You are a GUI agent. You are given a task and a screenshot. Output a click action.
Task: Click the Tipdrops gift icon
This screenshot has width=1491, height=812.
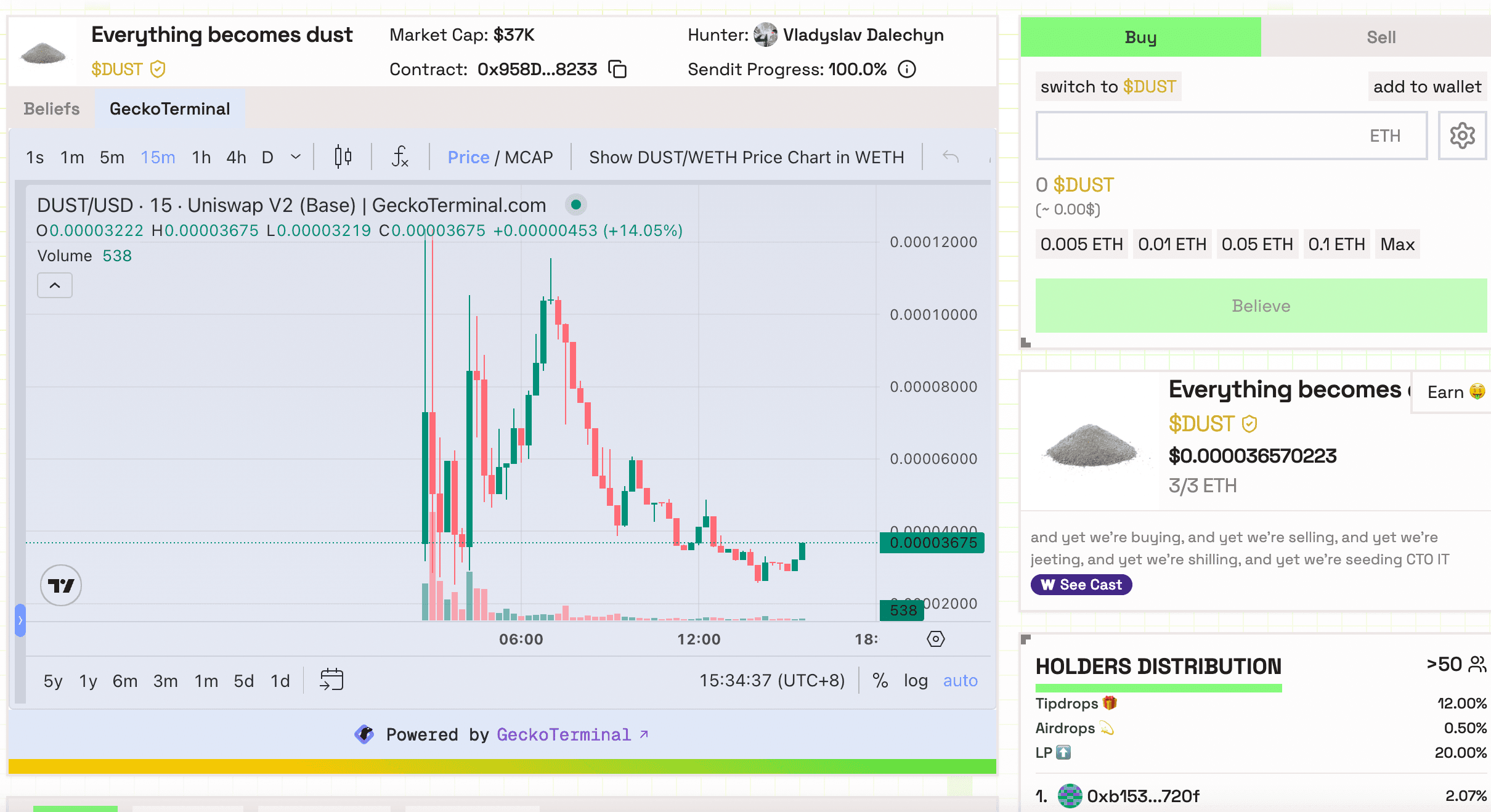[1110, 703]
